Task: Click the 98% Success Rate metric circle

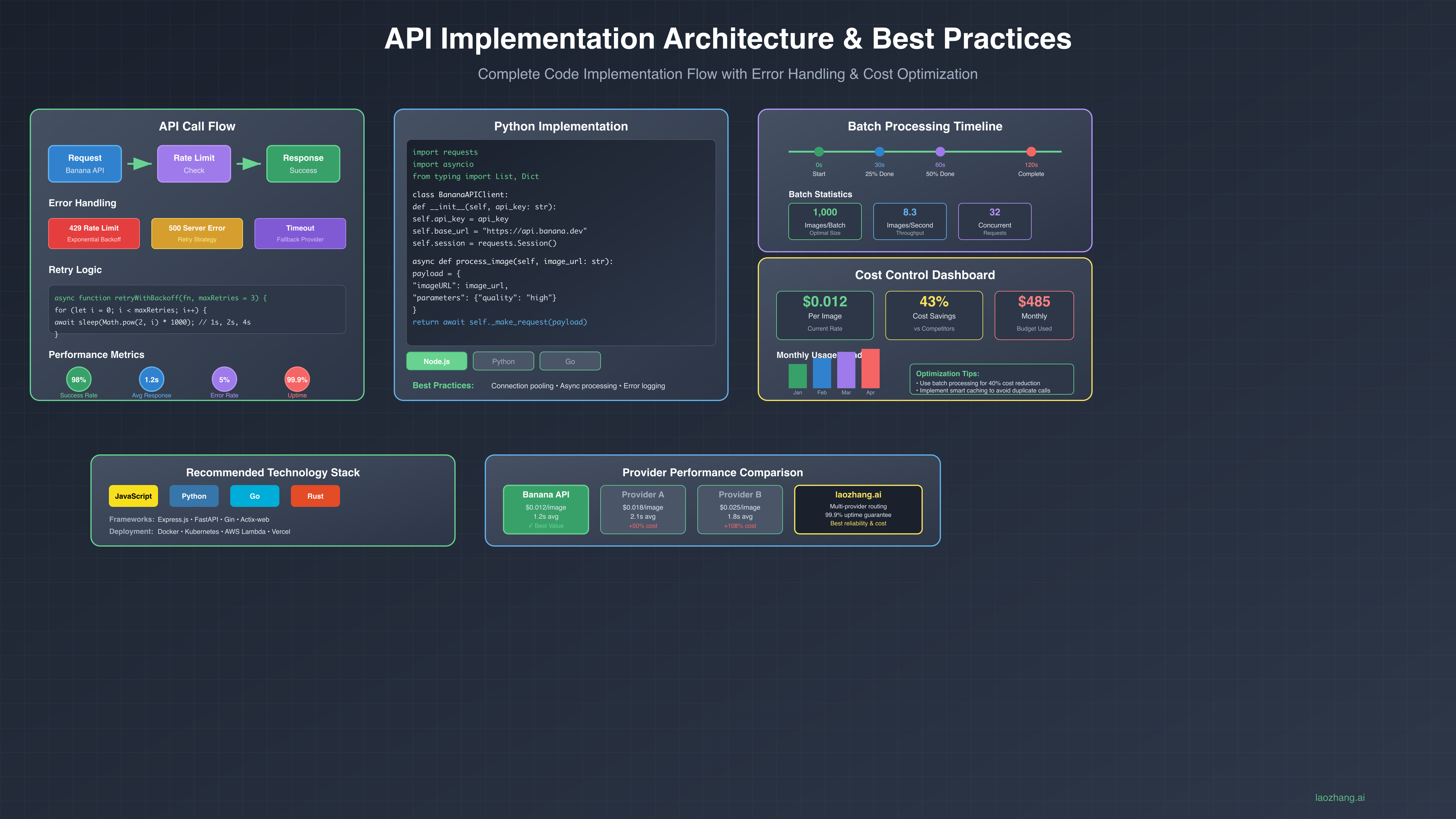Action: pos(79,379)
